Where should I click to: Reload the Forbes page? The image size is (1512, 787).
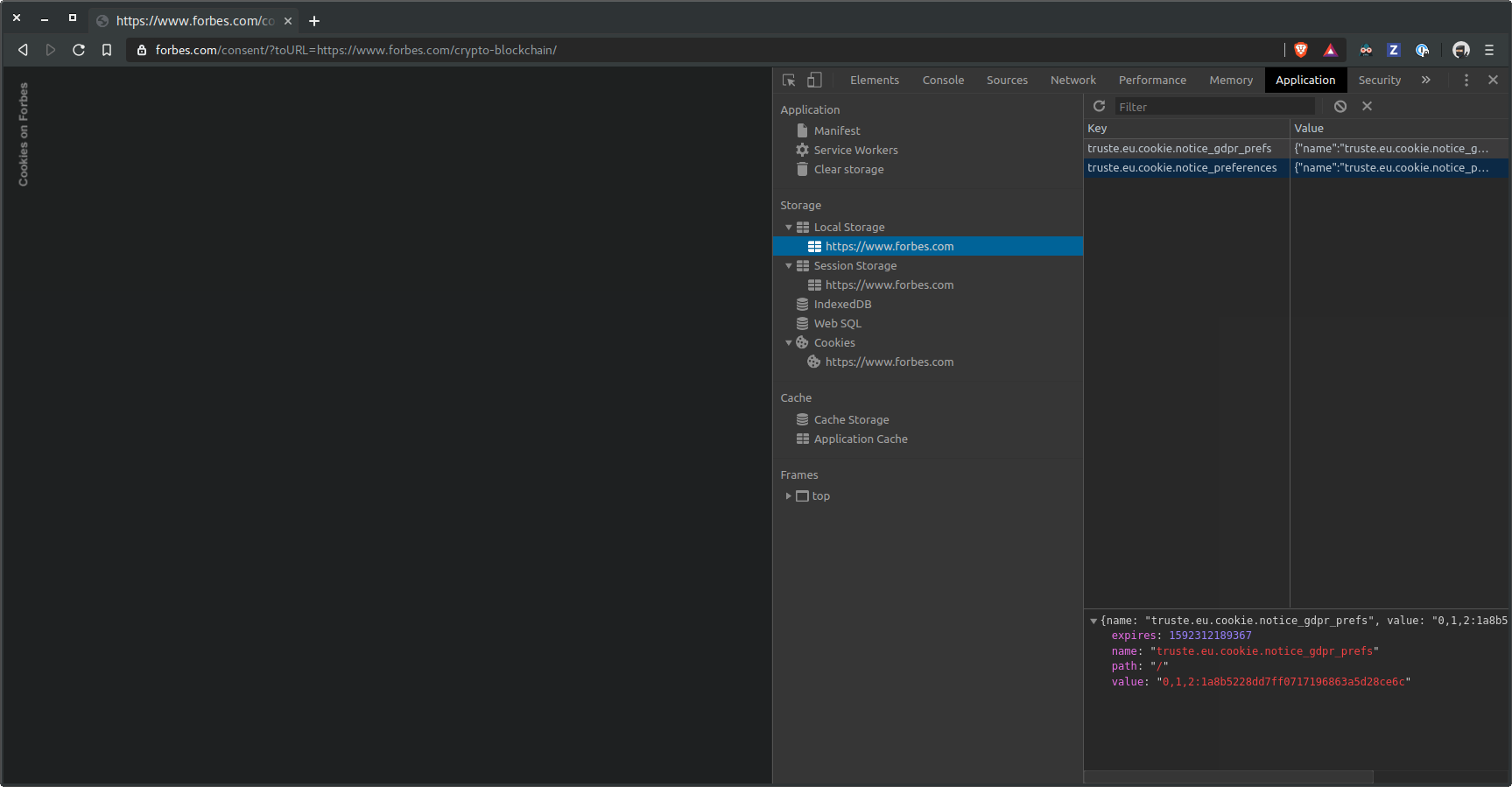click(79, 50)
